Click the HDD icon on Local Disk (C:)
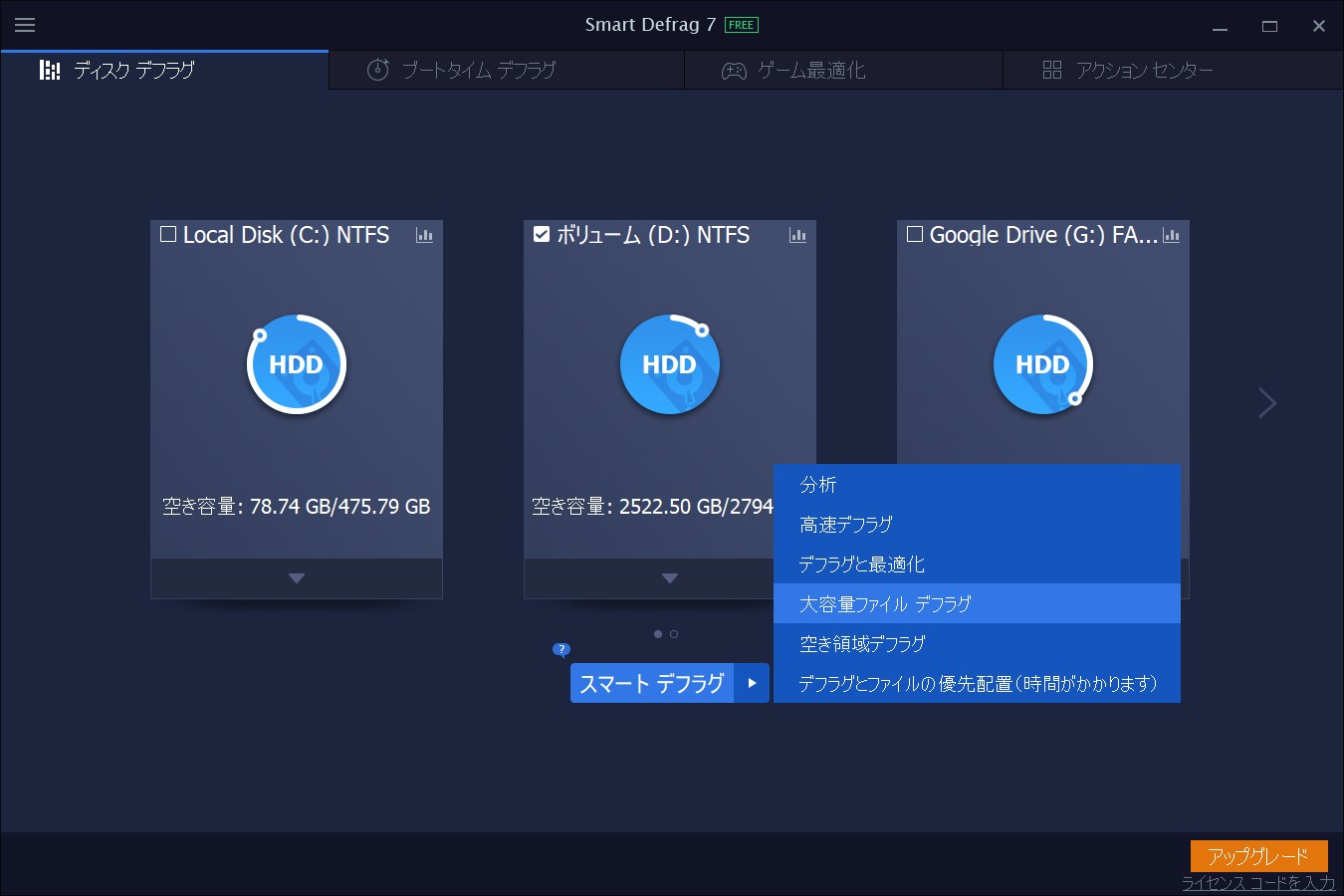 click(296, 364)
